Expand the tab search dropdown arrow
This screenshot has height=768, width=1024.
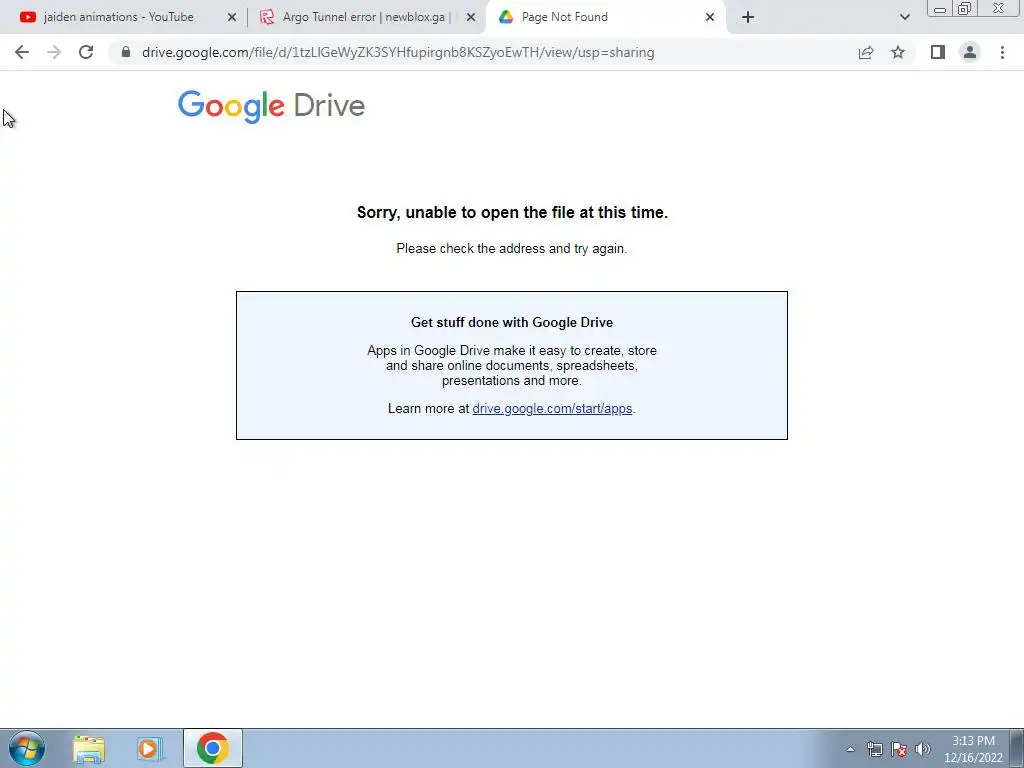(904, 17)
